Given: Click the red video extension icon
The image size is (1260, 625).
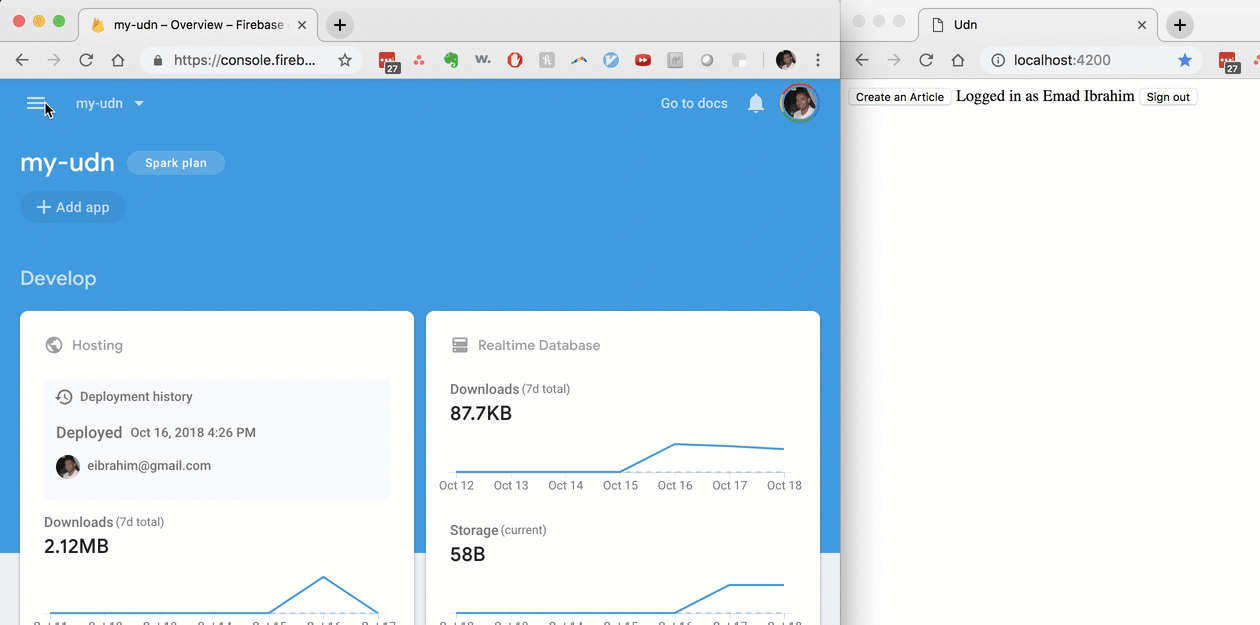Looking at the screenshot, I should [x=643, y=60].
